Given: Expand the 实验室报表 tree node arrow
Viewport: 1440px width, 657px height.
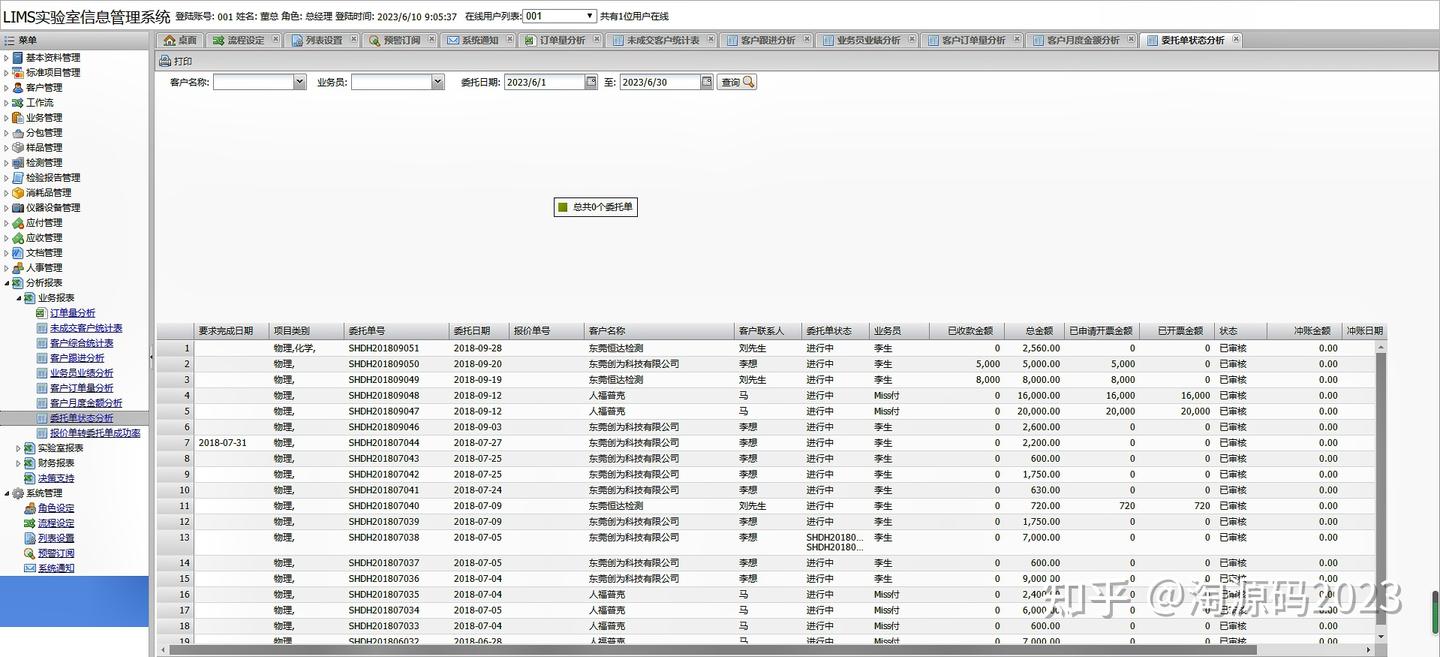Looking at the screenshot, I should point(18,448).
